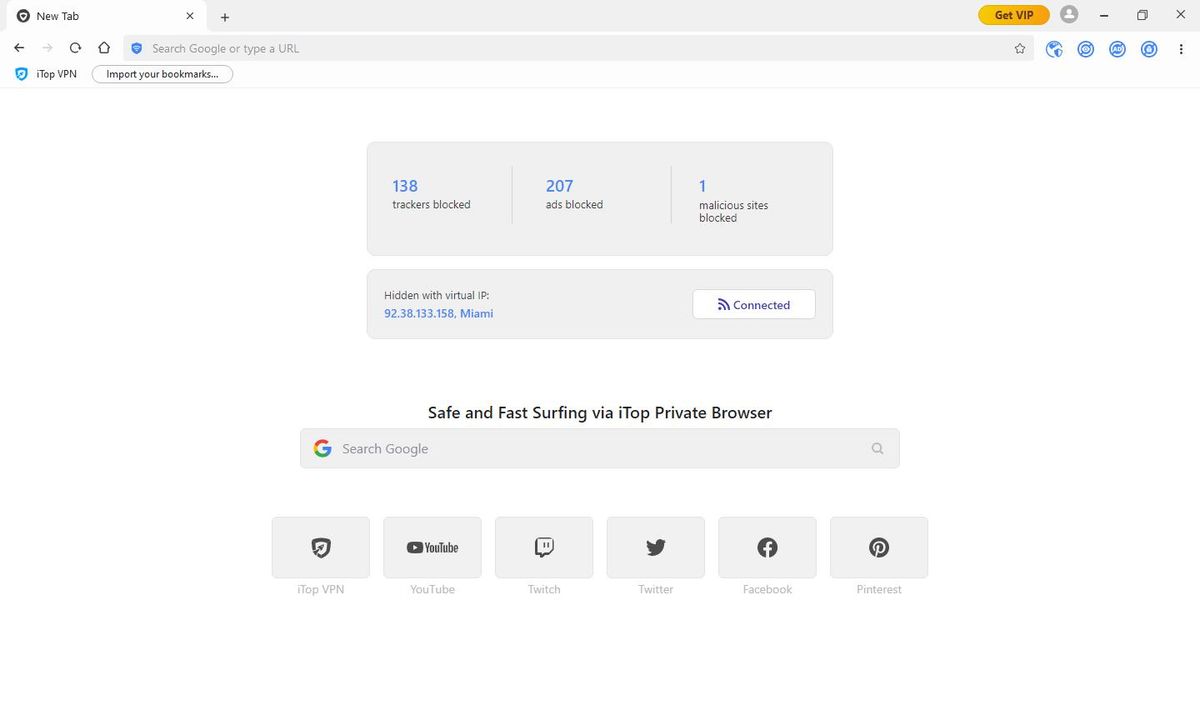The width and height of the screenshot is (1200, 715).
Task: Click the malicious site protection icon
Action: pos(1149,48)
